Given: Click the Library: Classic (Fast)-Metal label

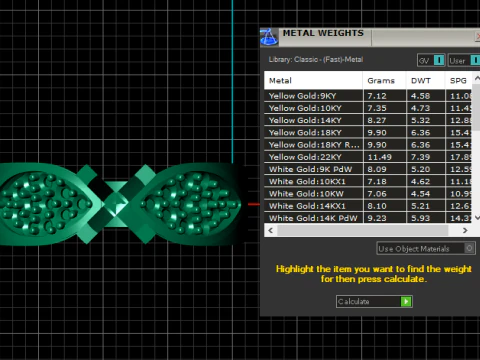Looking at the screenshot, I should [x=316, y=60].
